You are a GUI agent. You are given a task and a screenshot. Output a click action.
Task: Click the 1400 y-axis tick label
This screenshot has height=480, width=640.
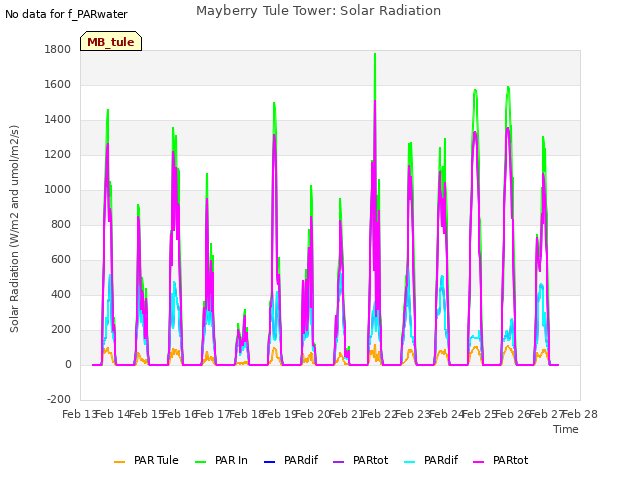58,120
